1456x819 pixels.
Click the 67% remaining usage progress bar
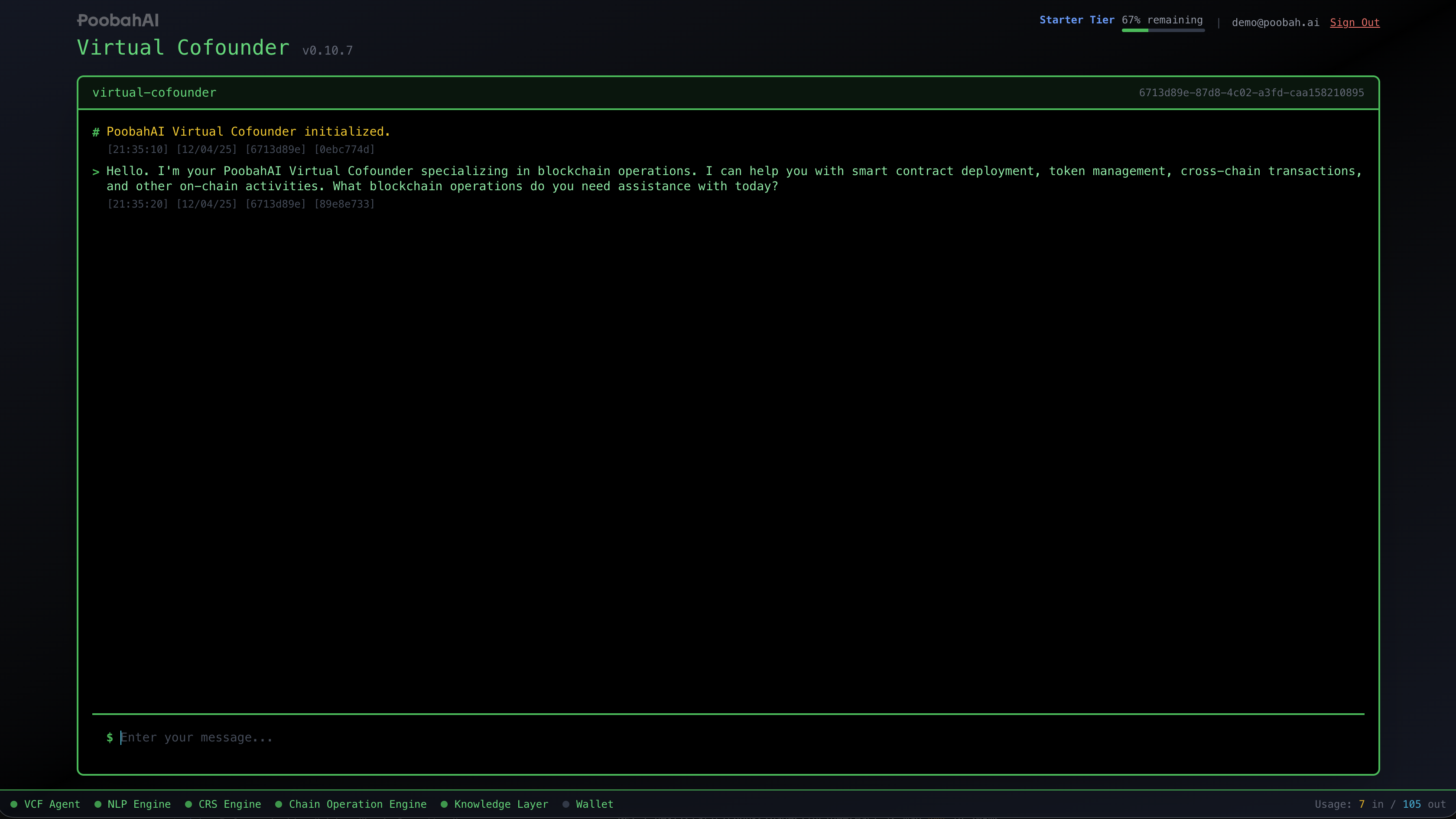(x=1163, y=30)
